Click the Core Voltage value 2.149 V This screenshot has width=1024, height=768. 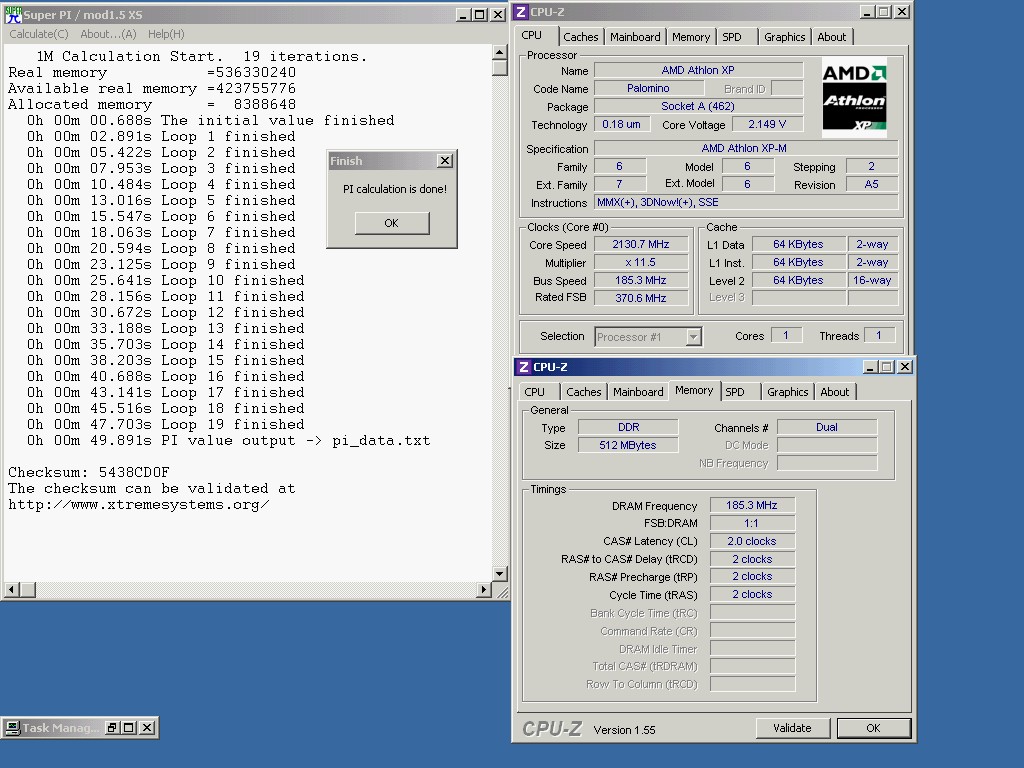coord(767,124)
